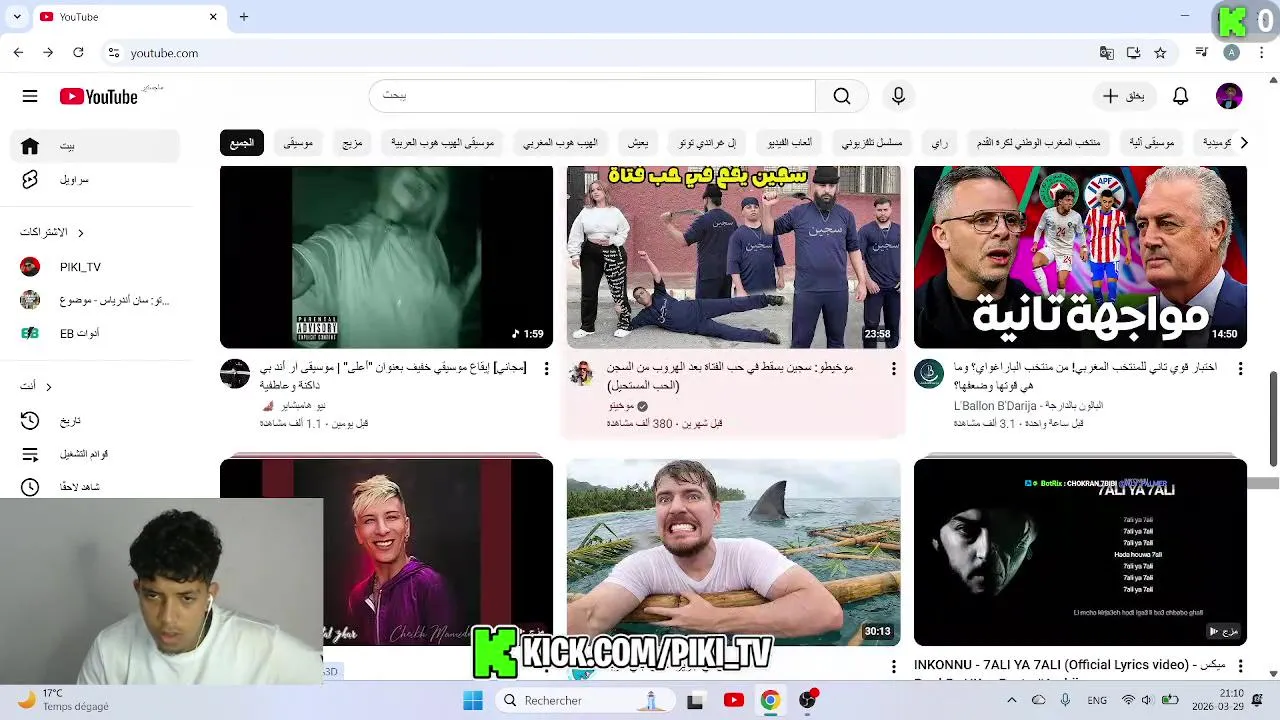Close the YouTube tab
Image resolution: width=1280 pixels, height=720 pixels.
click(213, 17)
